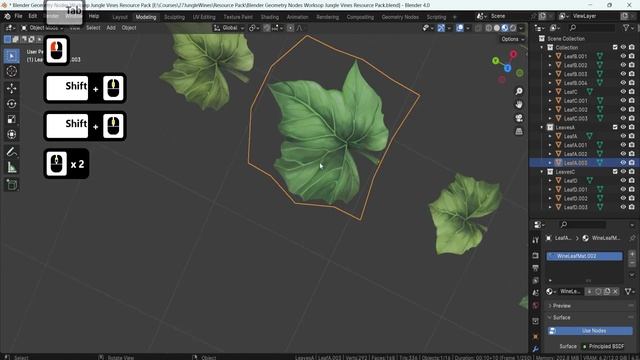This screenshot has height=360, width=640.
Task: Open the View Layer properties tab
Action: [536, 281]
